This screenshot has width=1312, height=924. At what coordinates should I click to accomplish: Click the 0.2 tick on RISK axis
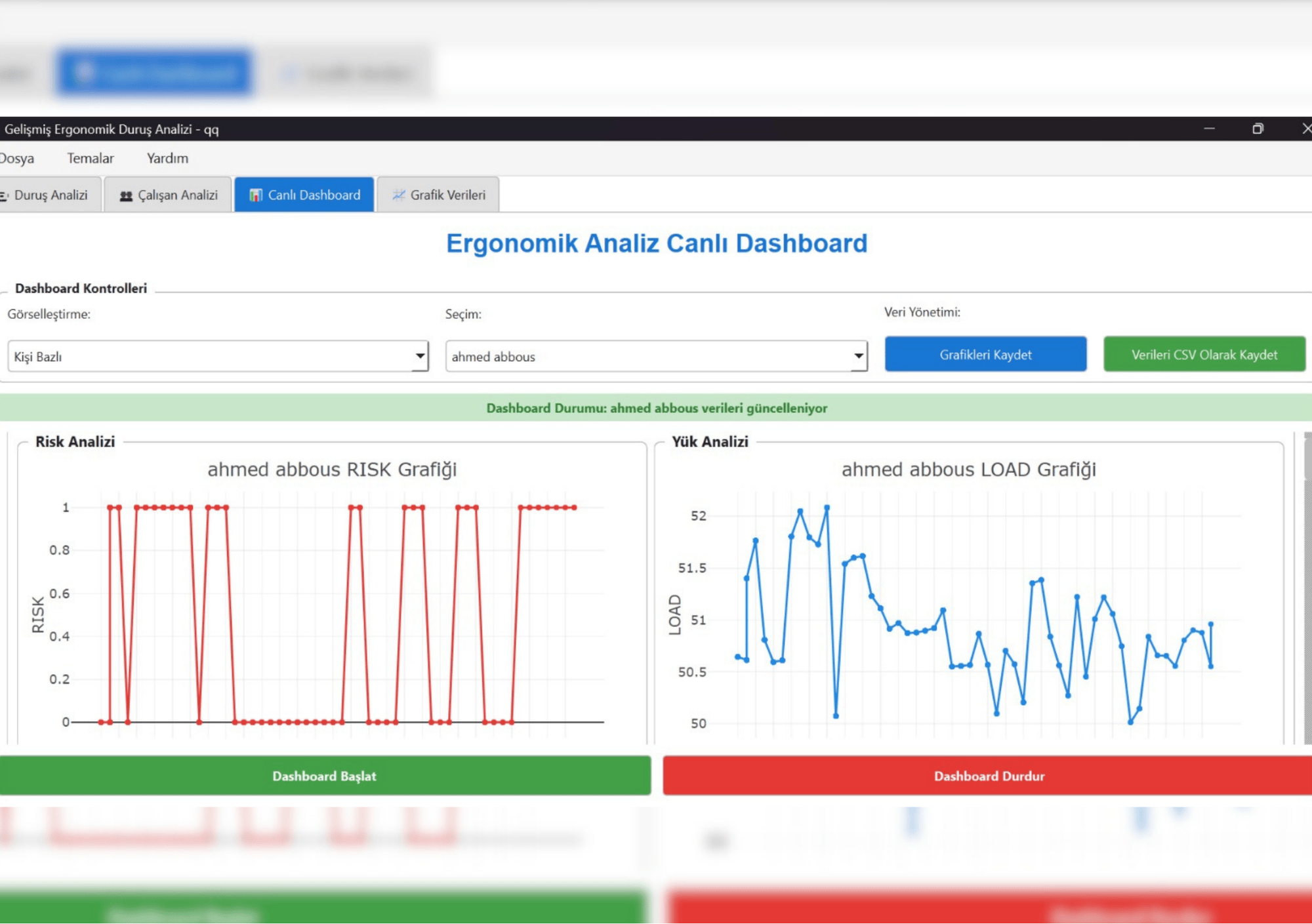pyautogui.click(x=59, y=679)
